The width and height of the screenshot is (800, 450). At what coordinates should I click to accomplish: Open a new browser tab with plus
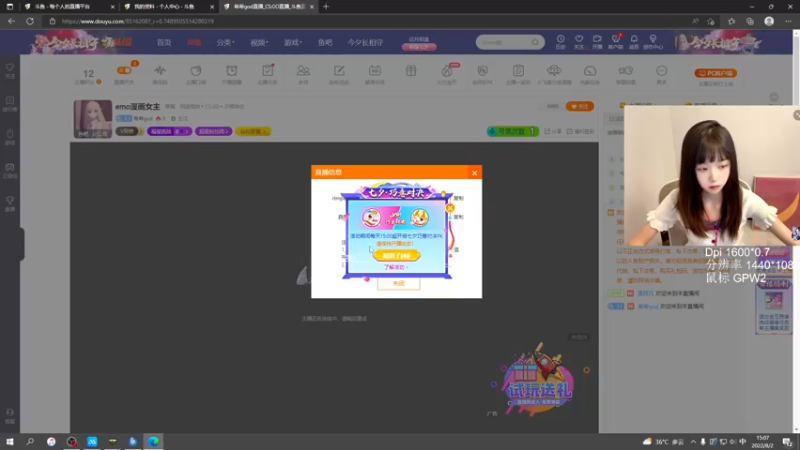326,7
